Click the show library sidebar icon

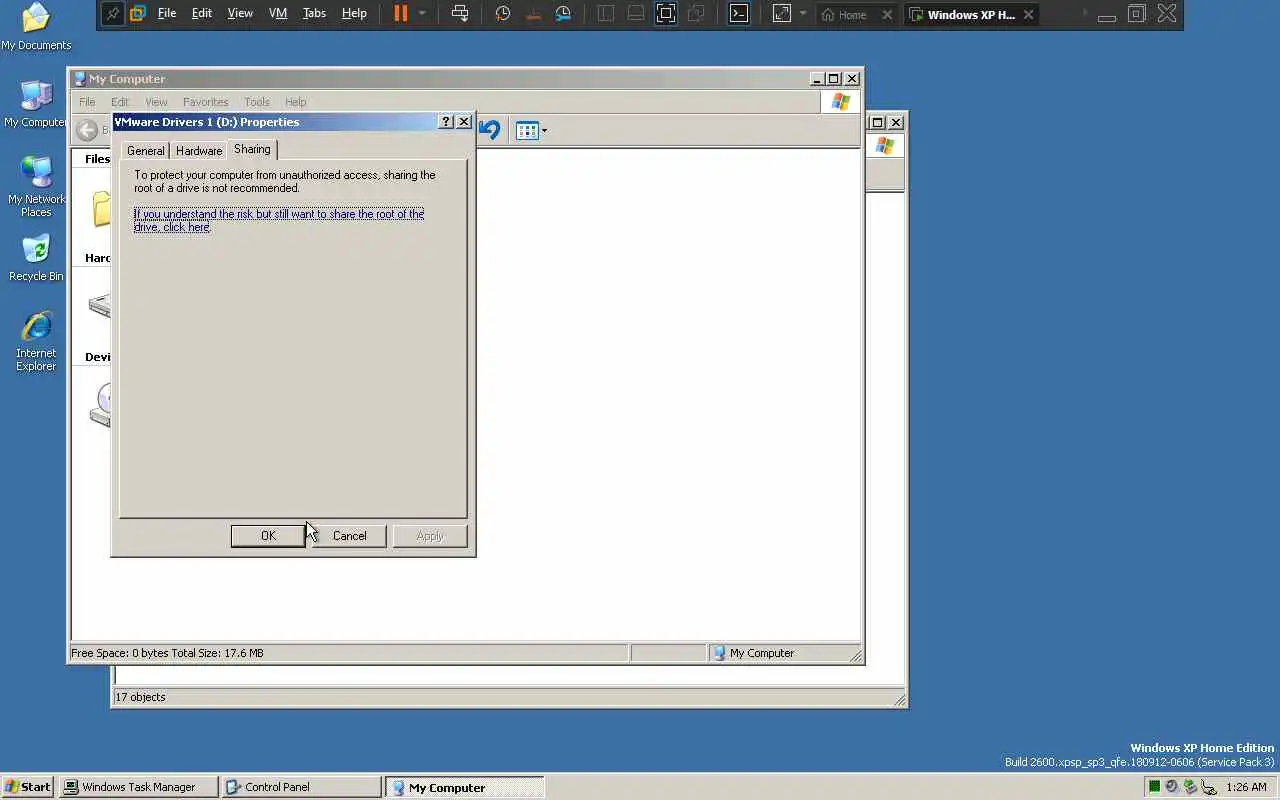606,14
